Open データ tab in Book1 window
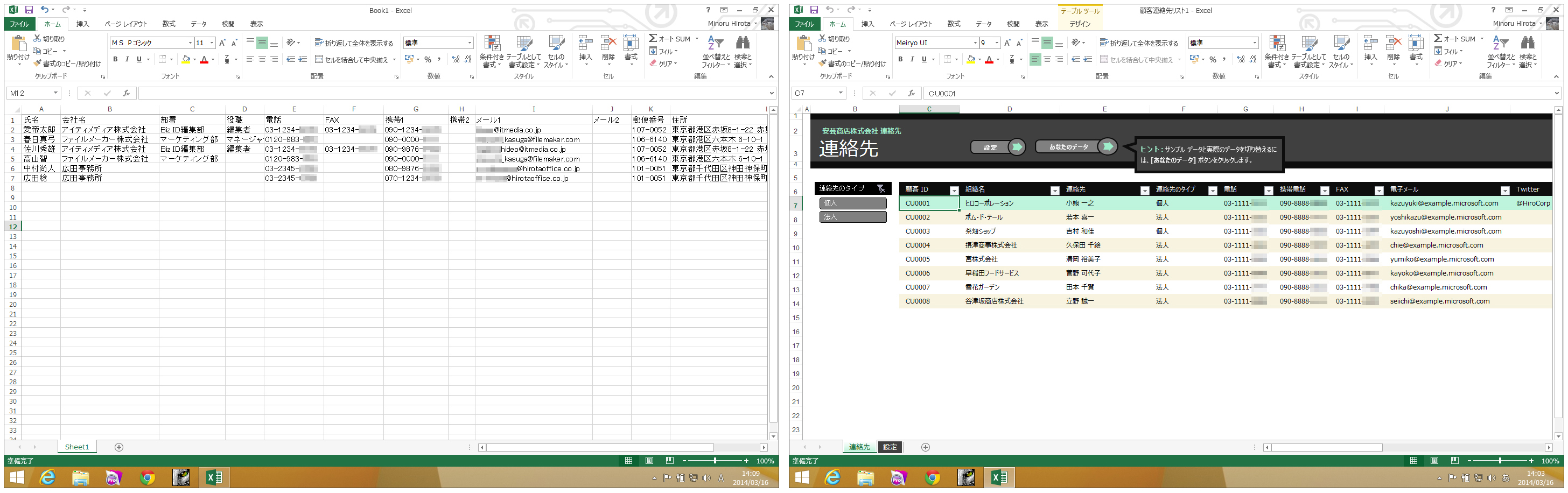This screenshot has width=1568, height=493. click(199, 24)
